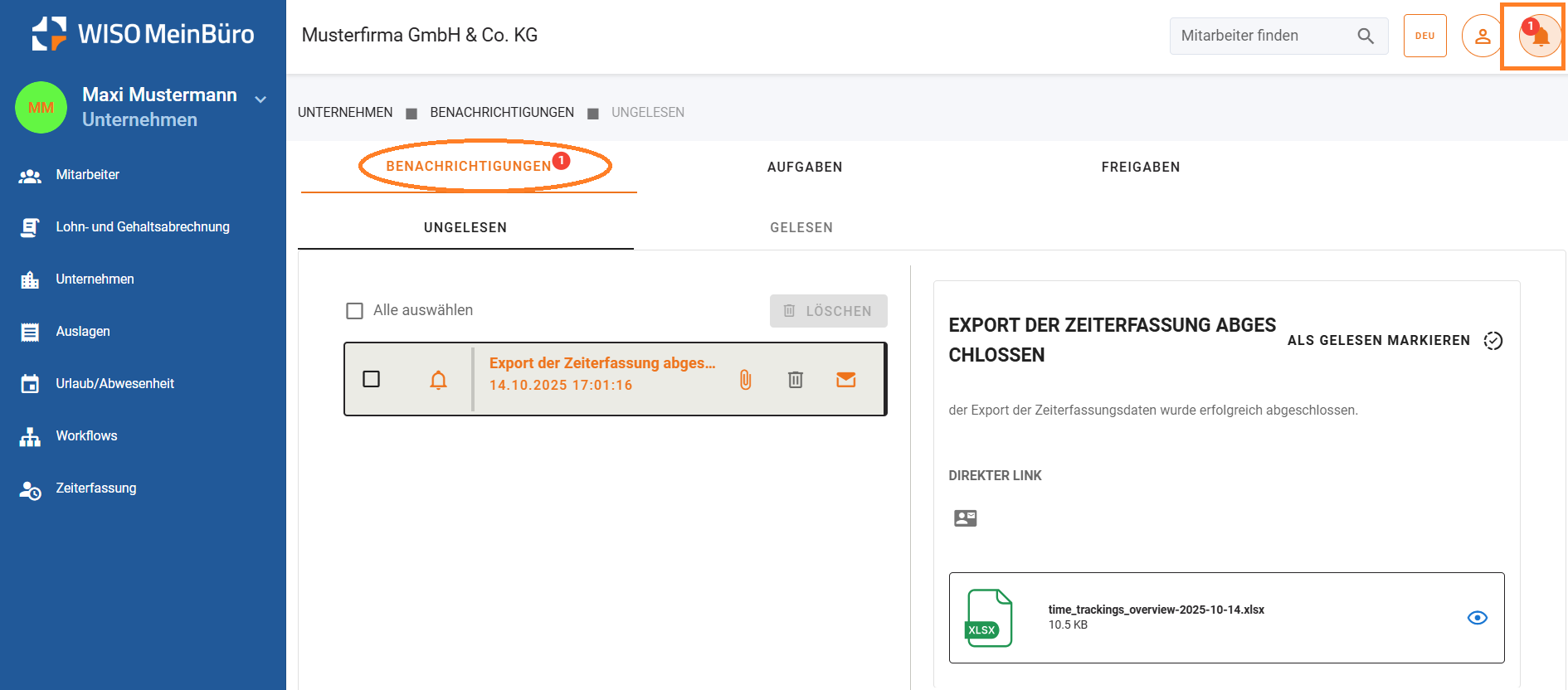Expand the Maxi Mustermann account chevron
Viewport: 1568px width, 690px height.
click(x=261, y=100)
